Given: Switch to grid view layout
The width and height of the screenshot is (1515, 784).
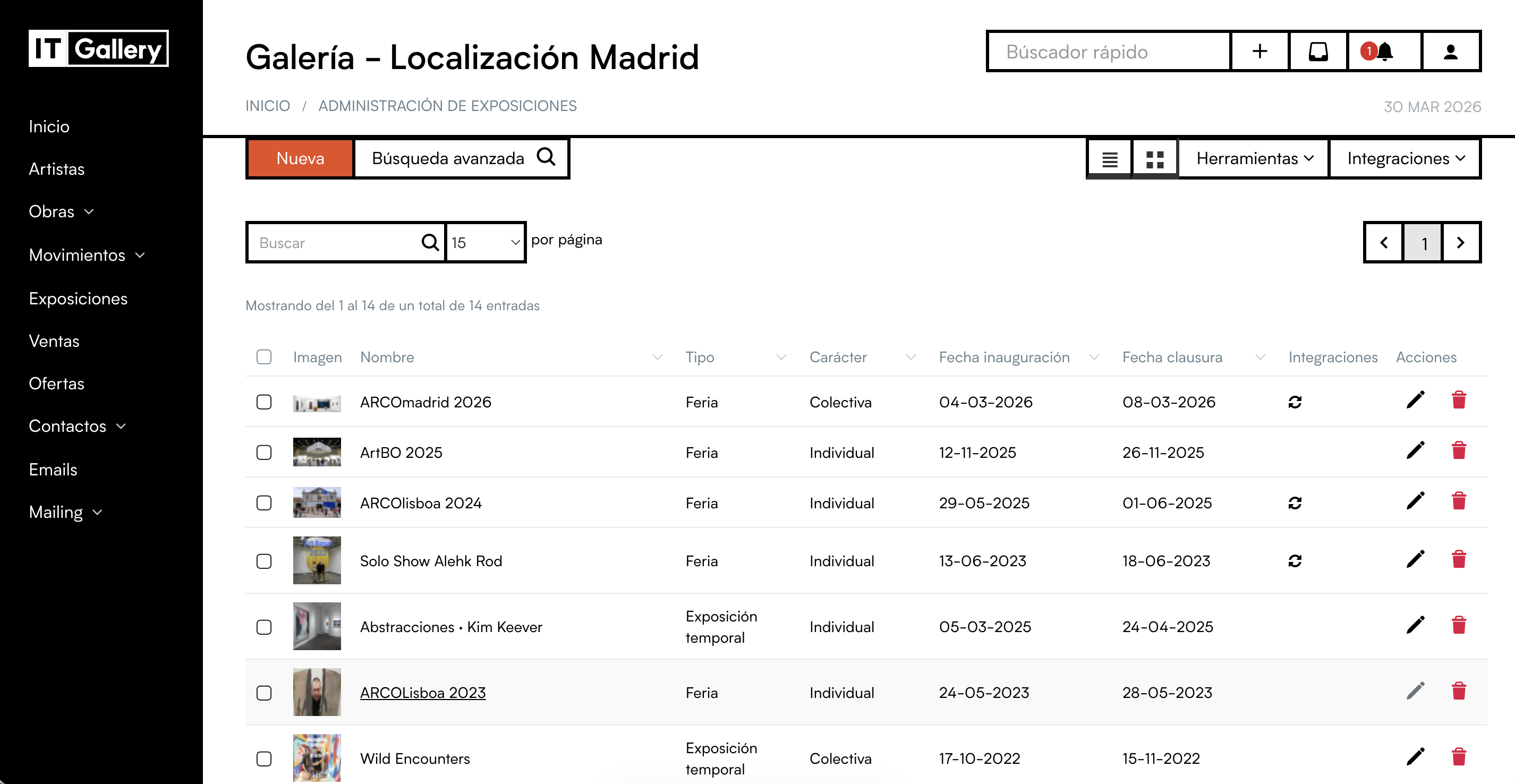Looking at the screenshot, I should click(x=1154, y=159).
